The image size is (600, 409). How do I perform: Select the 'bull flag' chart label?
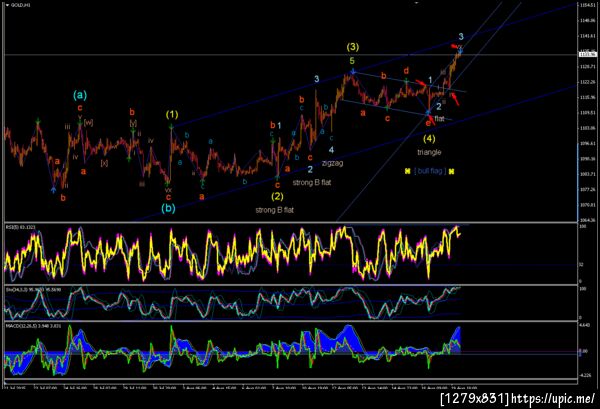click(430, 171)
